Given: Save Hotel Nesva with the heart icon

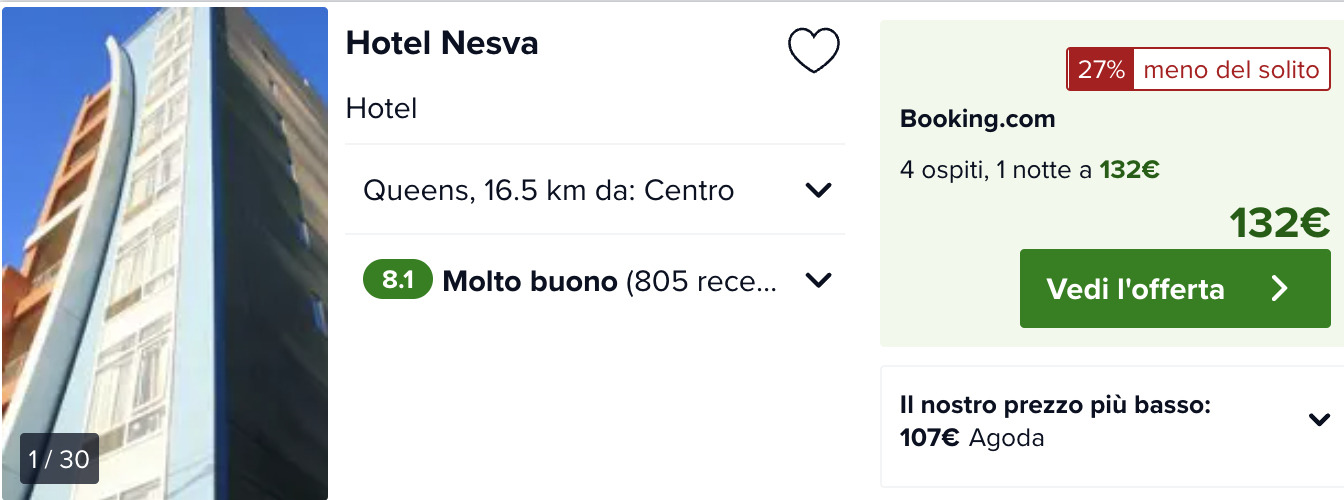Looking at the screenshot, I should click(x=814, y=50).
